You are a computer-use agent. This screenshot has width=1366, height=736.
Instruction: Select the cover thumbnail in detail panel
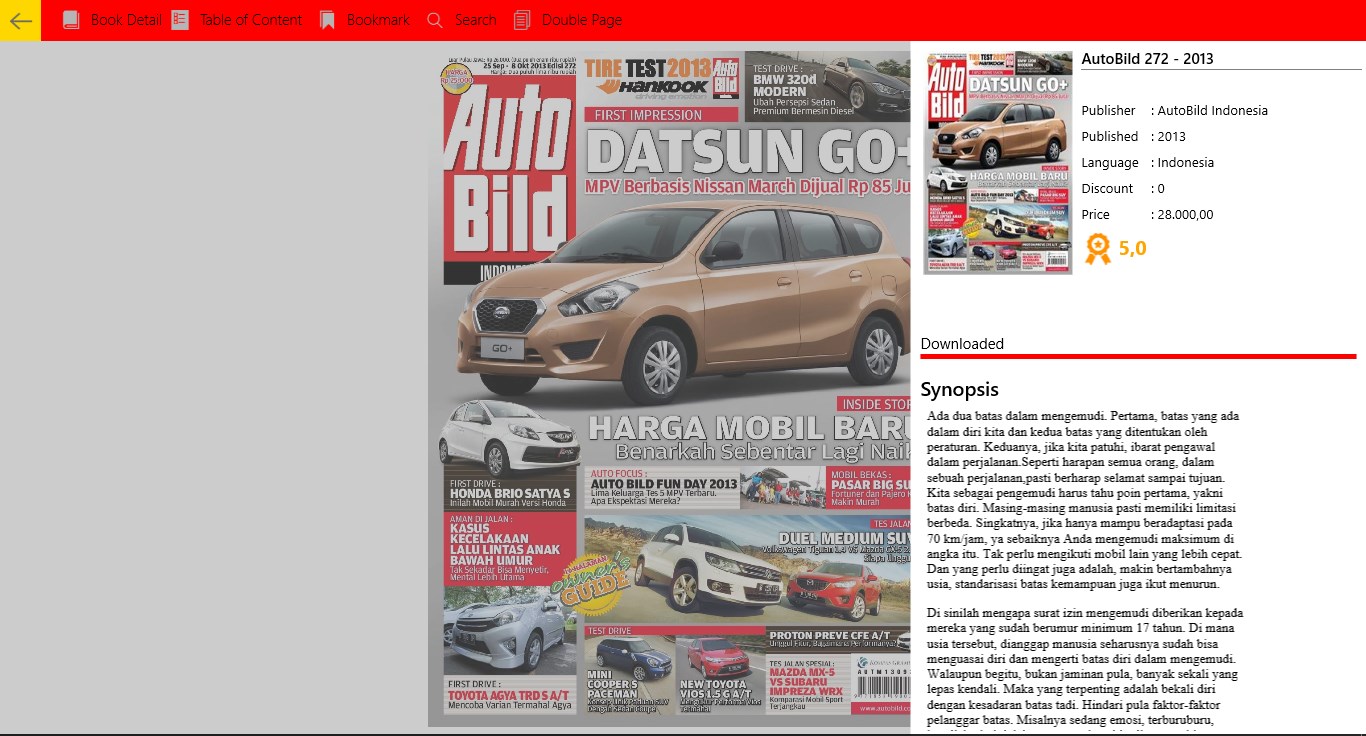click(x=998, y=163)
